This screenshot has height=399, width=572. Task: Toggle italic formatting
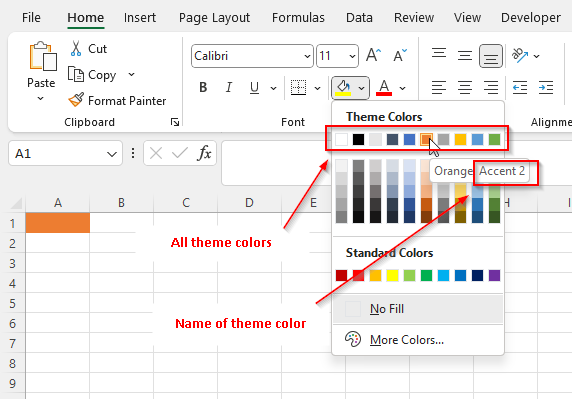pos(229,88)
